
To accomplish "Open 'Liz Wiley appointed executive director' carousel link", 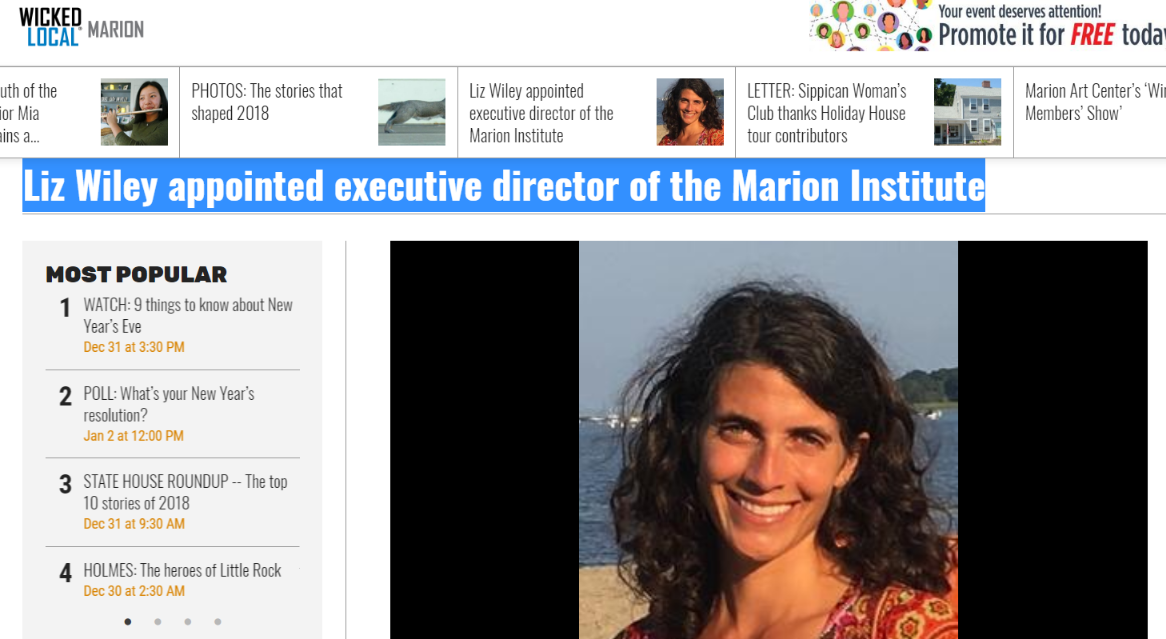I will coord(541,113).
